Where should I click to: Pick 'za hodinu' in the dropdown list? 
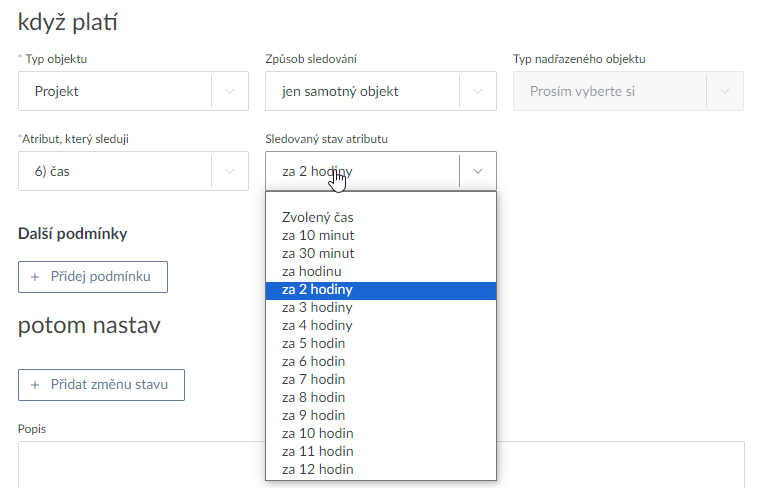(312, 271)
